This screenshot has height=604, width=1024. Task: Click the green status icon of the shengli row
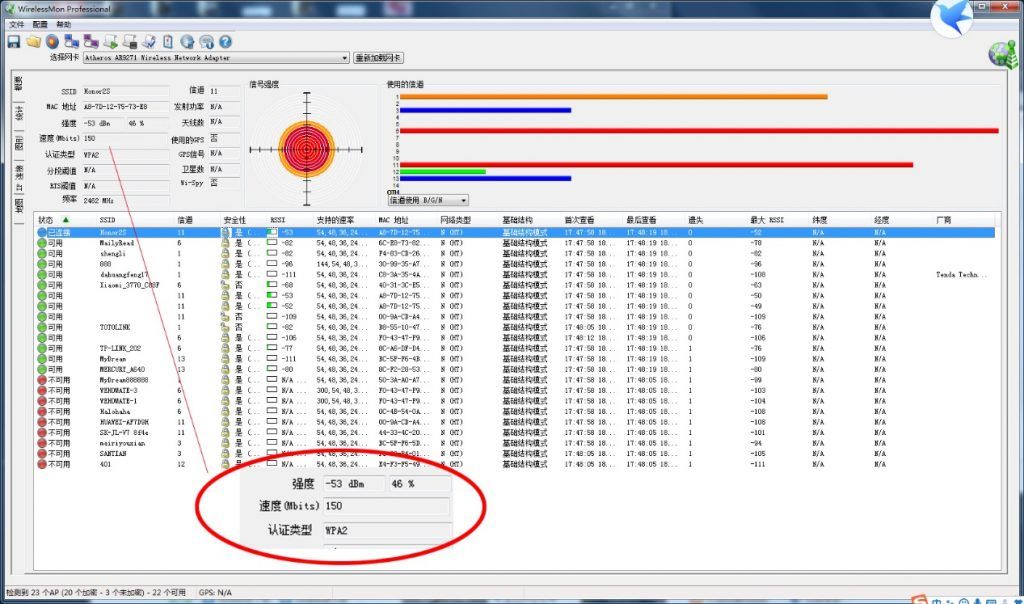42,253
